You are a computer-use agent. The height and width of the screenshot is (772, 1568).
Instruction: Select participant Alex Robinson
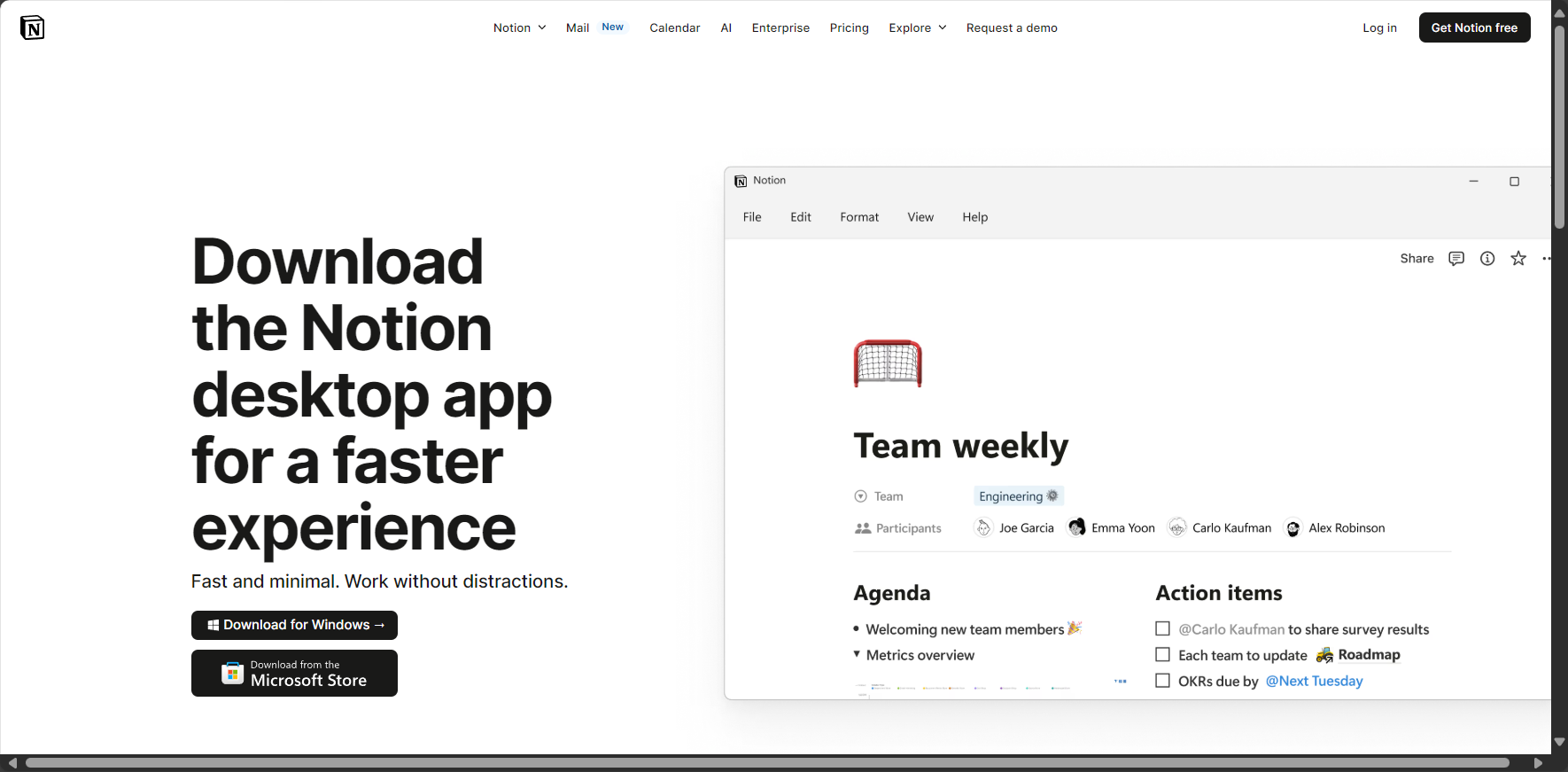click(x=1335, y=528)
